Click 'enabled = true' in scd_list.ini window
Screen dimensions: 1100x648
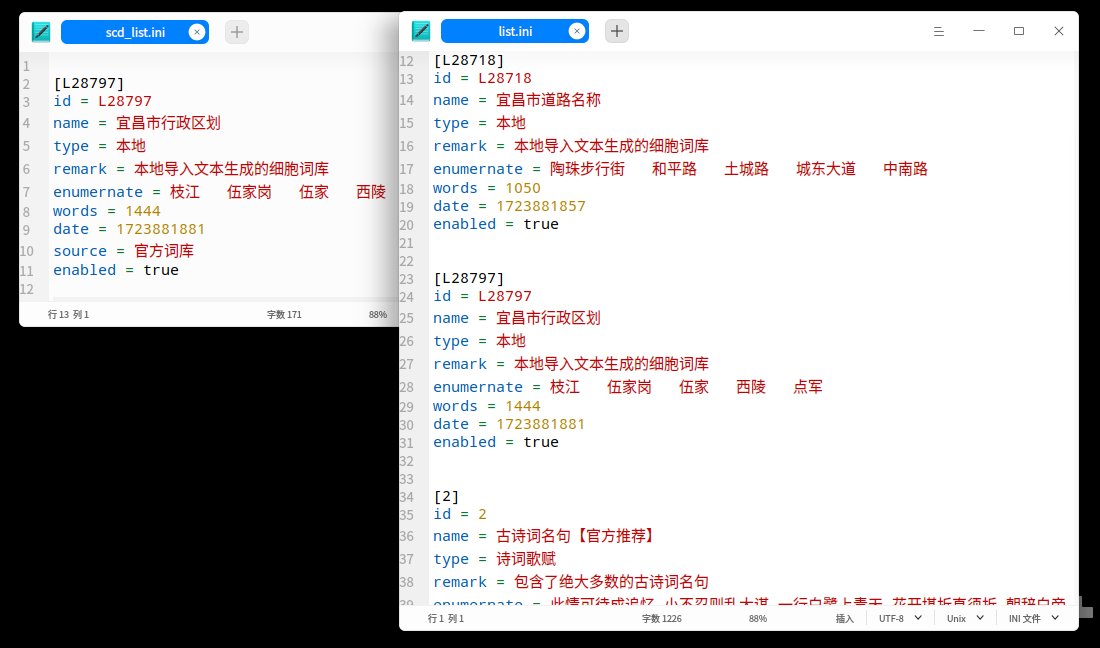(x=116, y=270)
